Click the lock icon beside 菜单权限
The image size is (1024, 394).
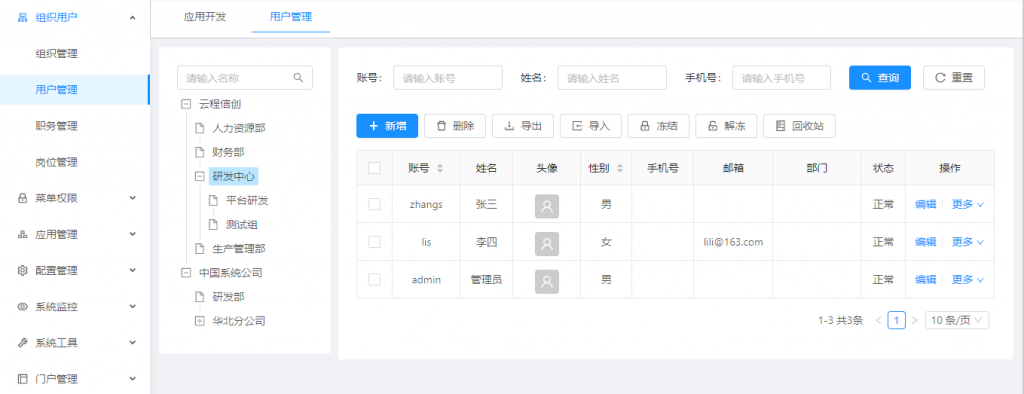22,198
